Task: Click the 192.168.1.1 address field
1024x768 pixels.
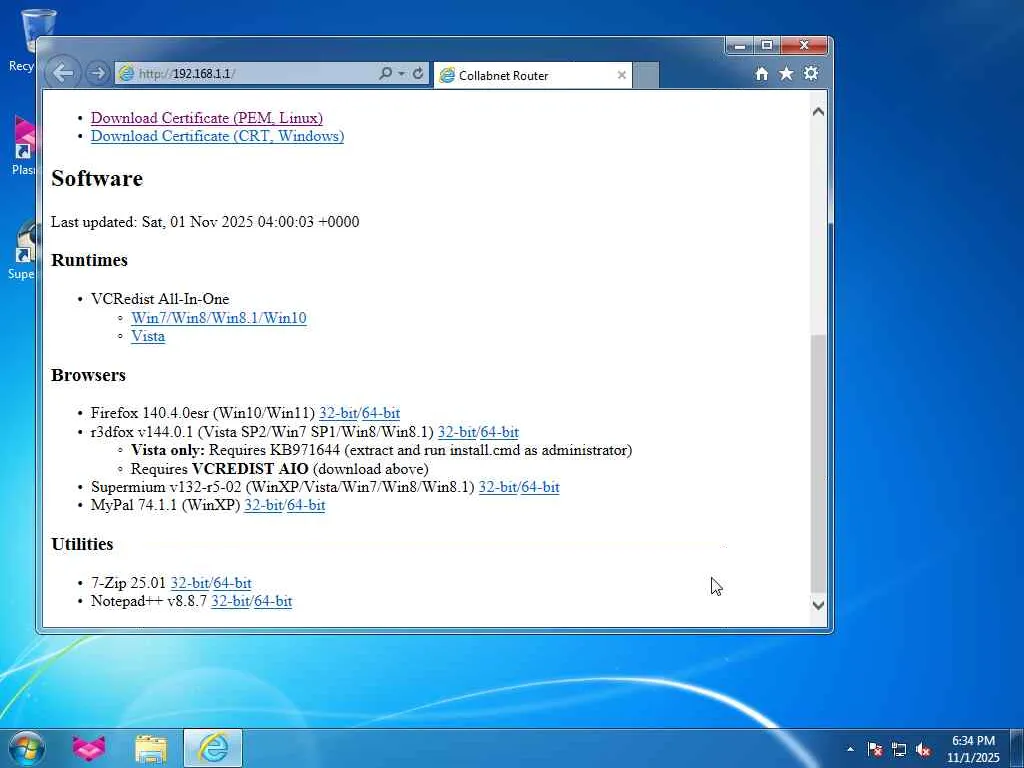Action: (247, 74)
